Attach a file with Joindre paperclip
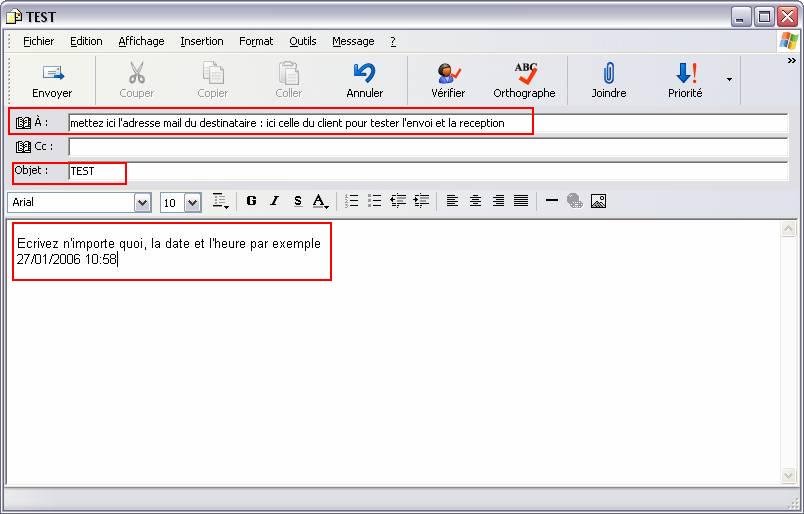Viewport: 804px width, 514px height. coord(609,81)
